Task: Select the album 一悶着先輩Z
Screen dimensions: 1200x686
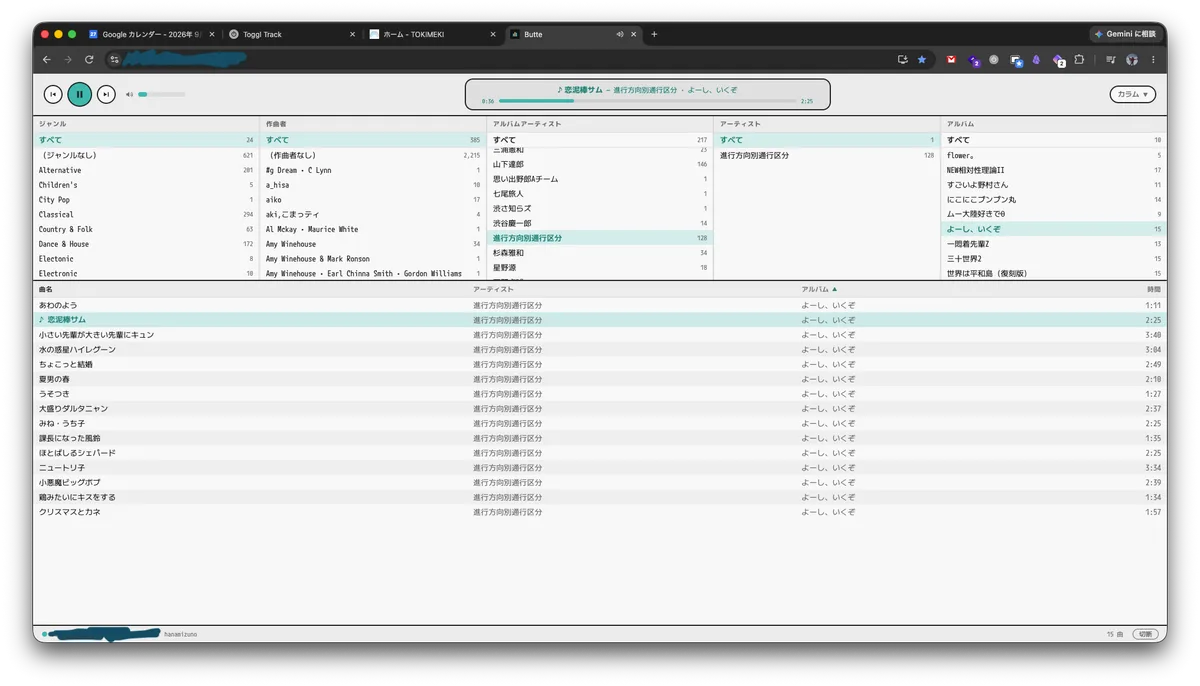Action: click(x=1054, y=244)
